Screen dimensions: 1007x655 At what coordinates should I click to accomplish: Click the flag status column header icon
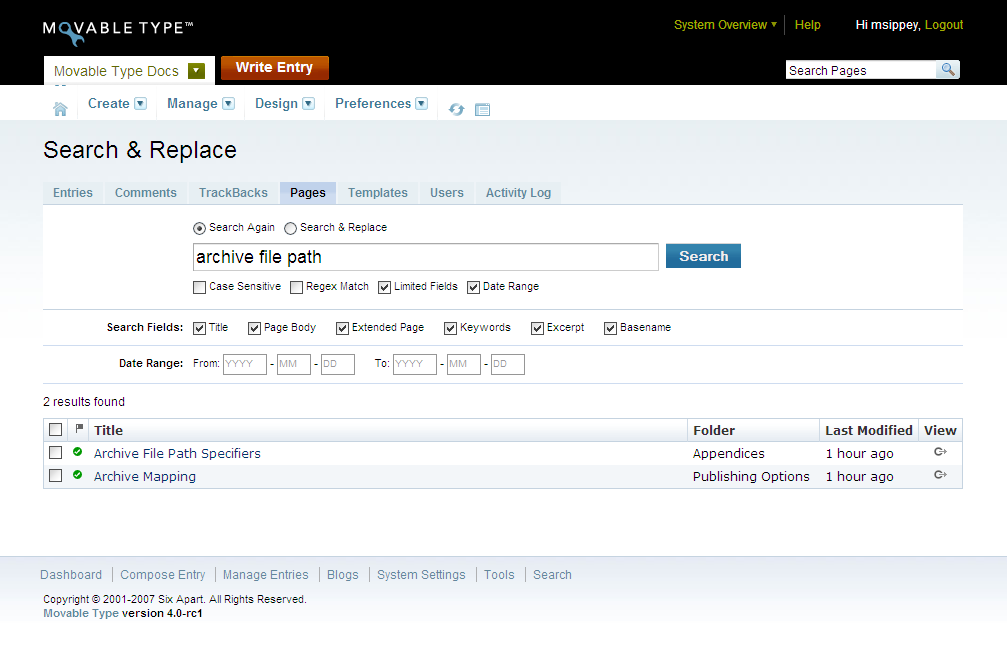coord(79,429)
